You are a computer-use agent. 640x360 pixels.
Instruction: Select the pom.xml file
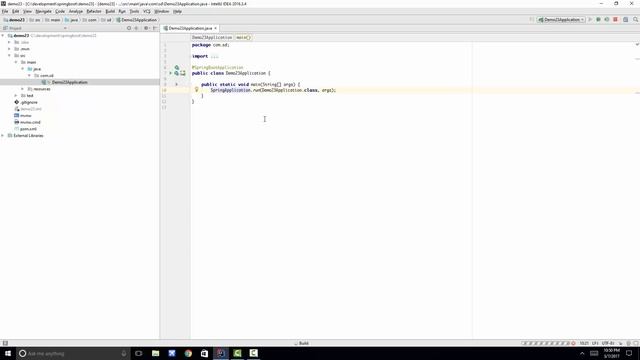pos(25,129)
